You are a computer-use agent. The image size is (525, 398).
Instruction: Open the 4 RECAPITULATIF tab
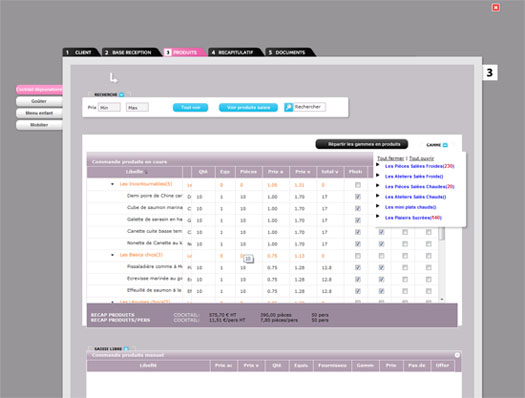(x=235, y=52)
